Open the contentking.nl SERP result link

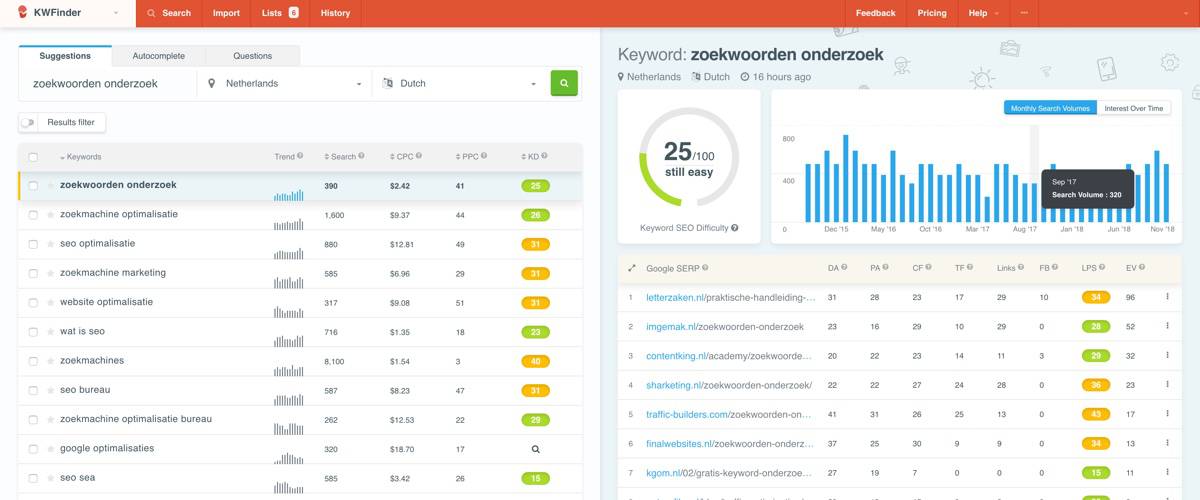[x=731, y=356]
